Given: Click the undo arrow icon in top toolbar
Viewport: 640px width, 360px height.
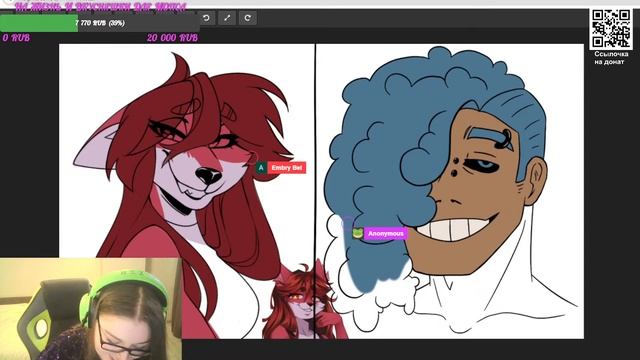Looking at the screenshot, I should [x=207, y=18].
